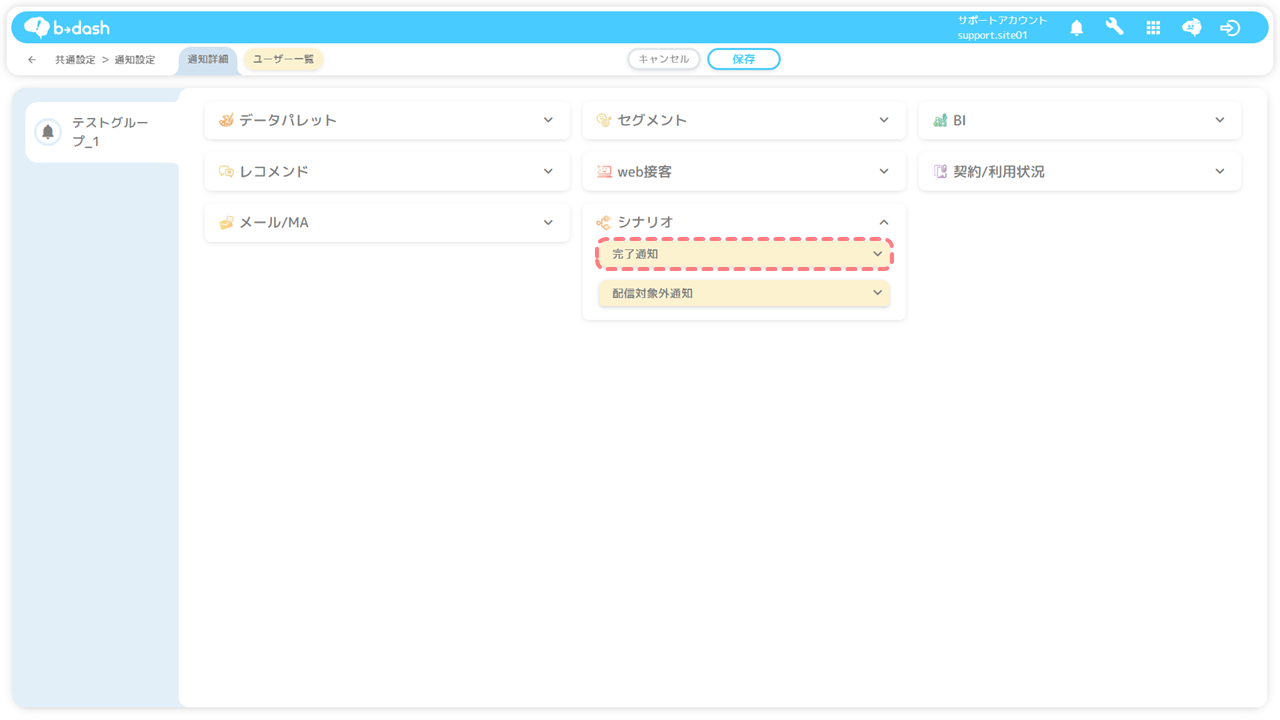Expand the セグメント section
The width and height of the screenshot is (1280, 720).
(x=884, y=120)
